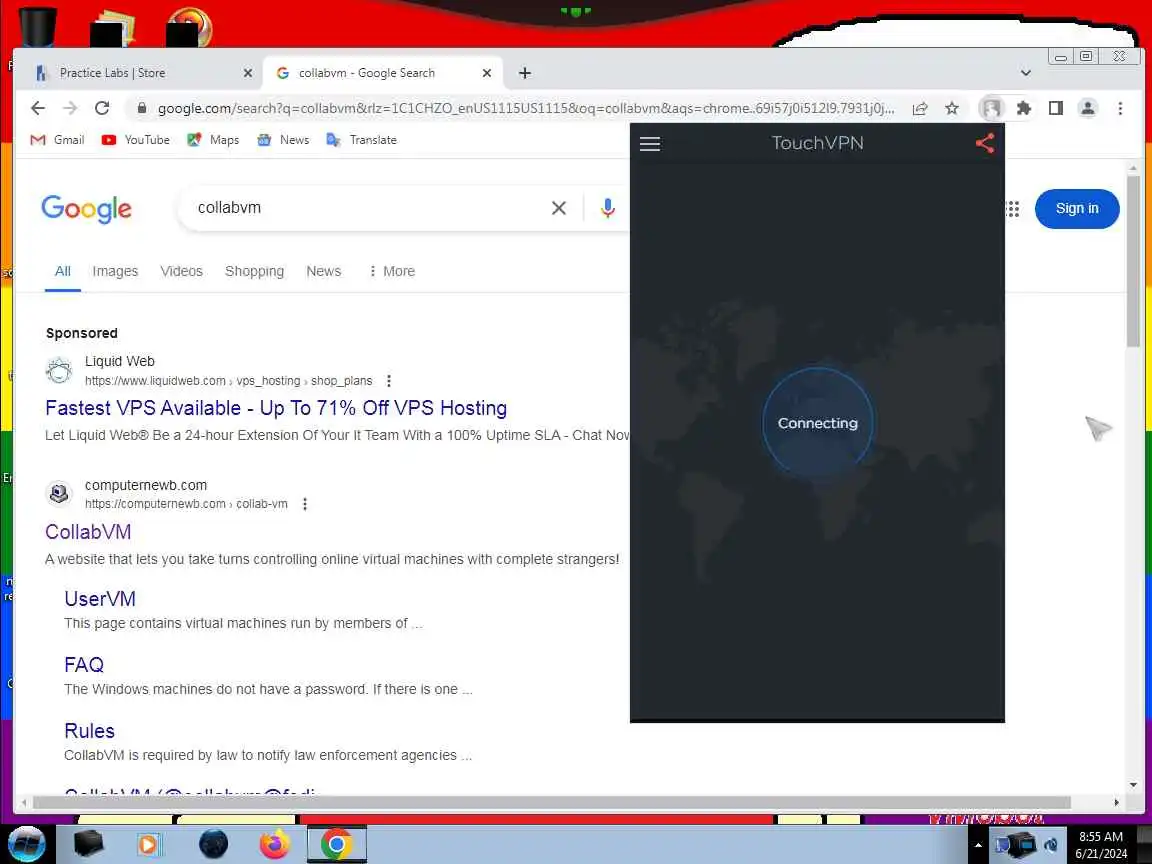Click the TouchVPN share icon
The height and width of the screenshot is (864, 1152).
point(984,143)
